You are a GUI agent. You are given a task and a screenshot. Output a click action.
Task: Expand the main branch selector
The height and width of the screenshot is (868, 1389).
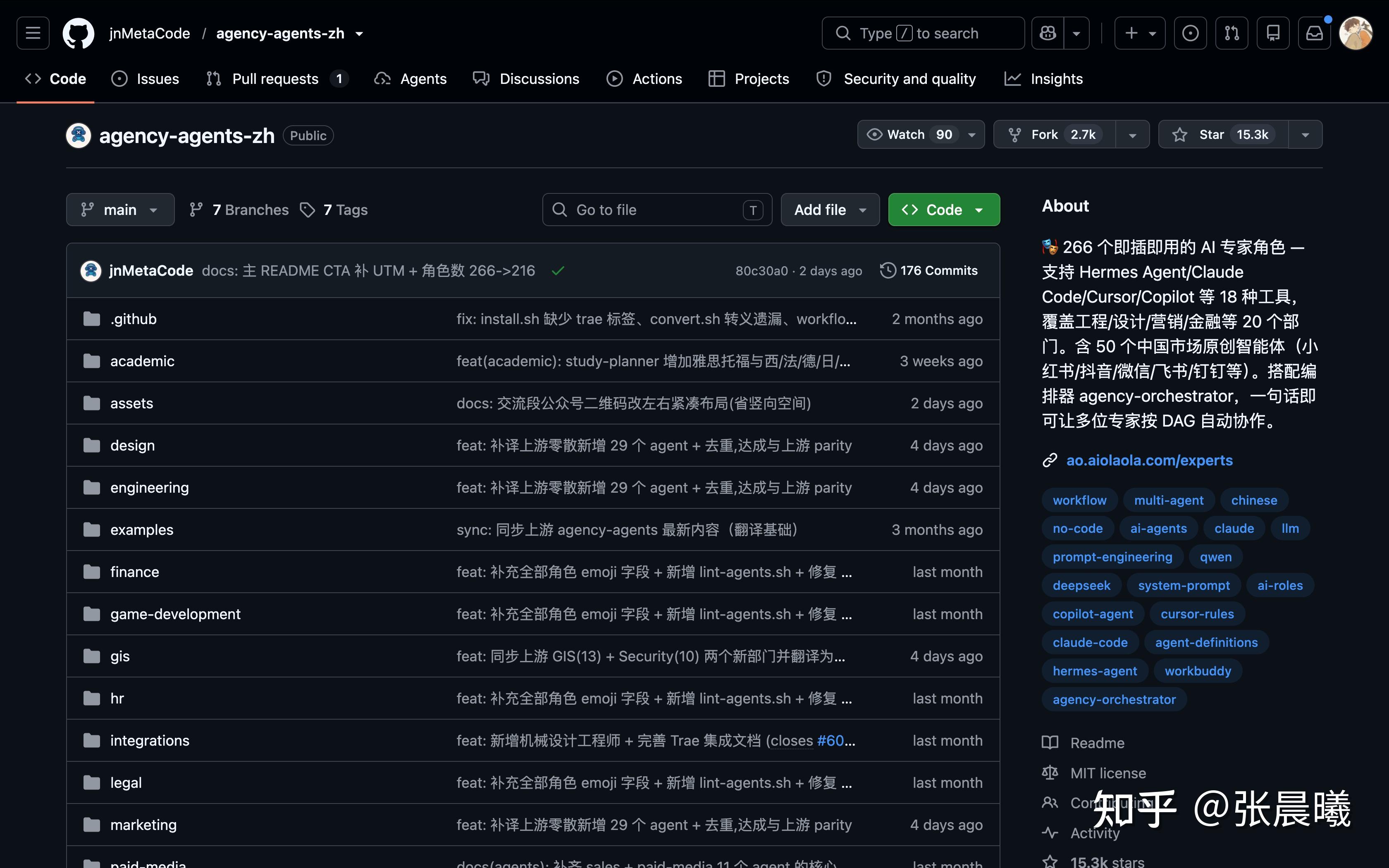coord(120,210)
